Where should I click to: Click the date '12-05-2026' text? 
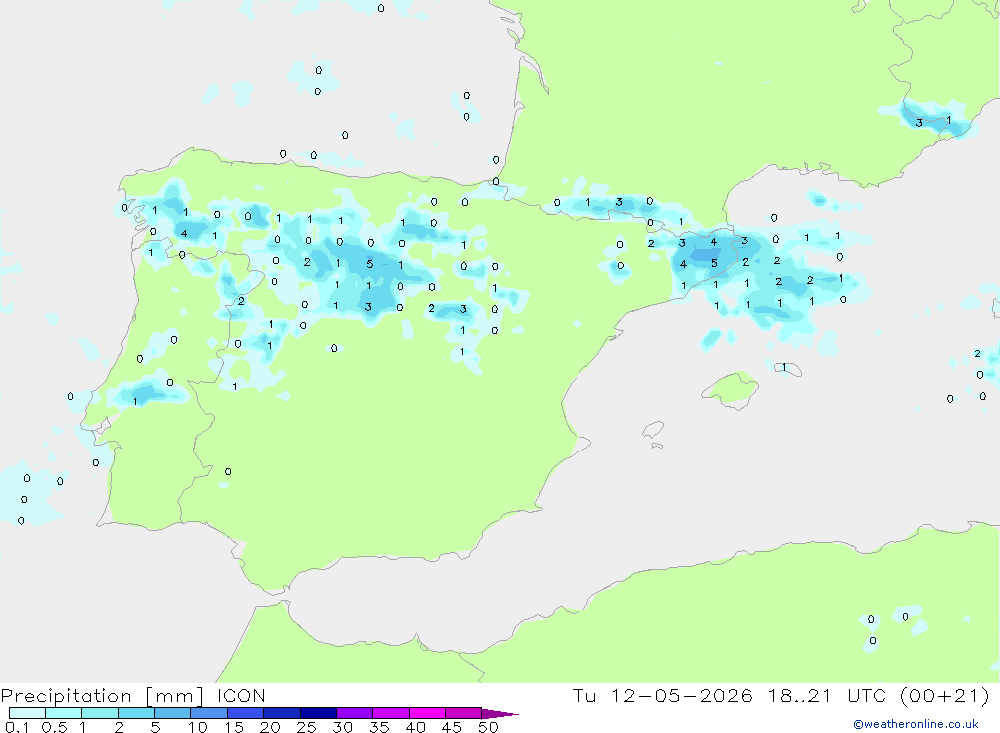[x=682, y=695]
